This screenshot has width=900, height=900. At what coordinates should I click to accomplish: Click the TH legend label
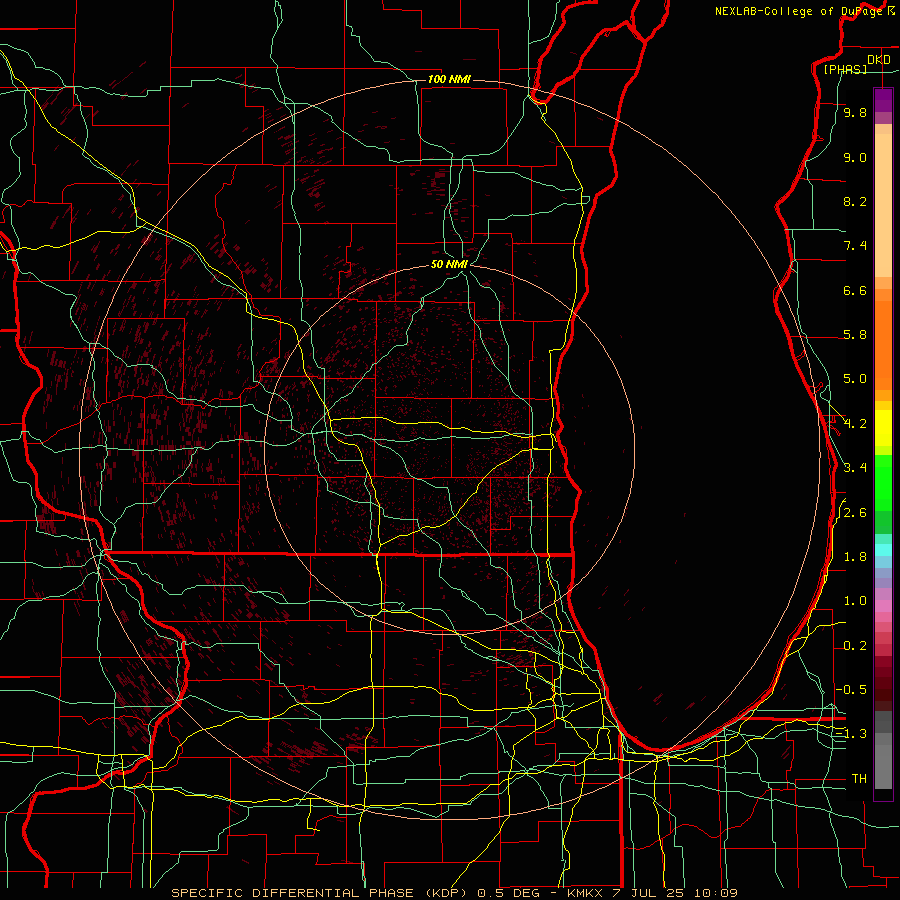(859, 778)
